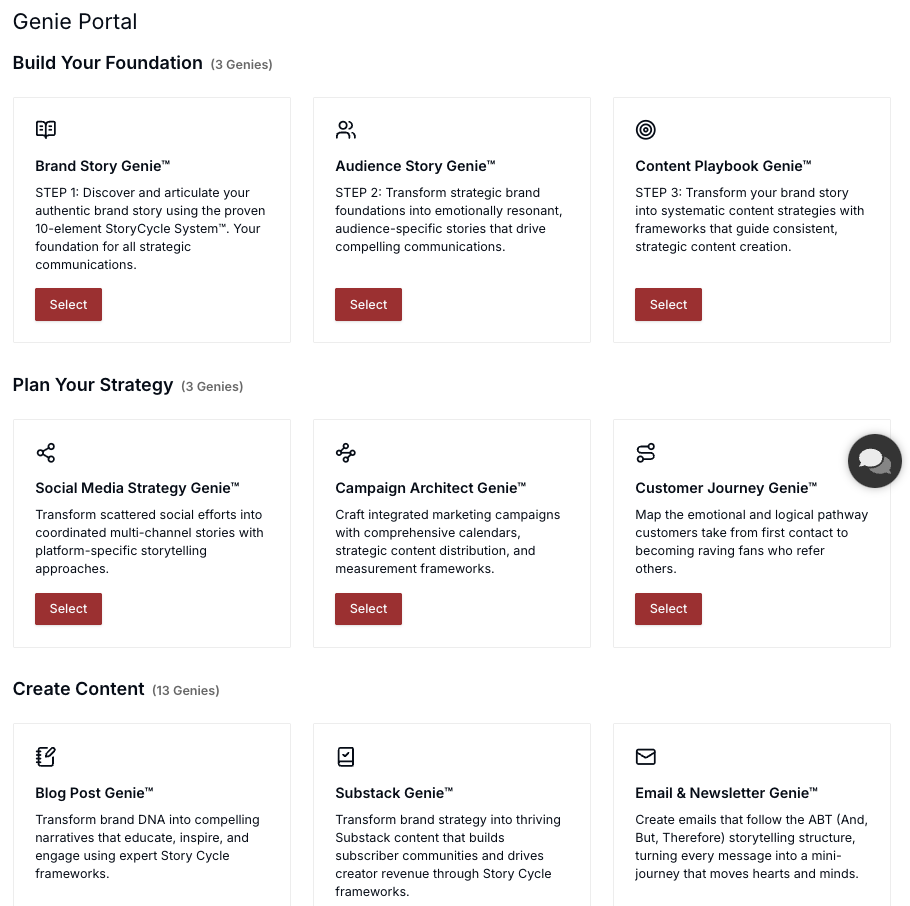
Task: Select the Brand Story Genie
Action: click(68, 305)
